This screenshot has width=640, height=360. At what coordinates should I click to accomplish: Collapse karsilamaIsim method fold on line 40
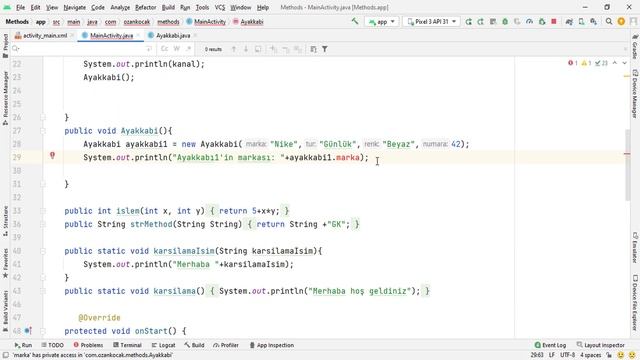pyautogui.click(x=43, y=251)
